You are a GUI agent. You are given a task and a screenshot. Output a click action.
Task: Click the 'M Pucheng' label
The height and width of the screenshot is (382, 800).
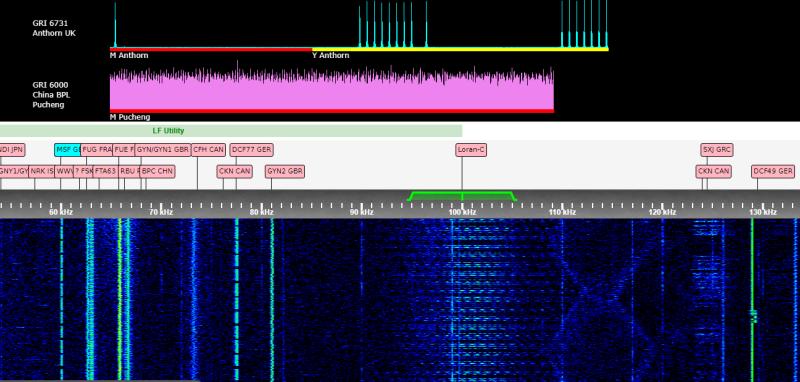(130, 117)
